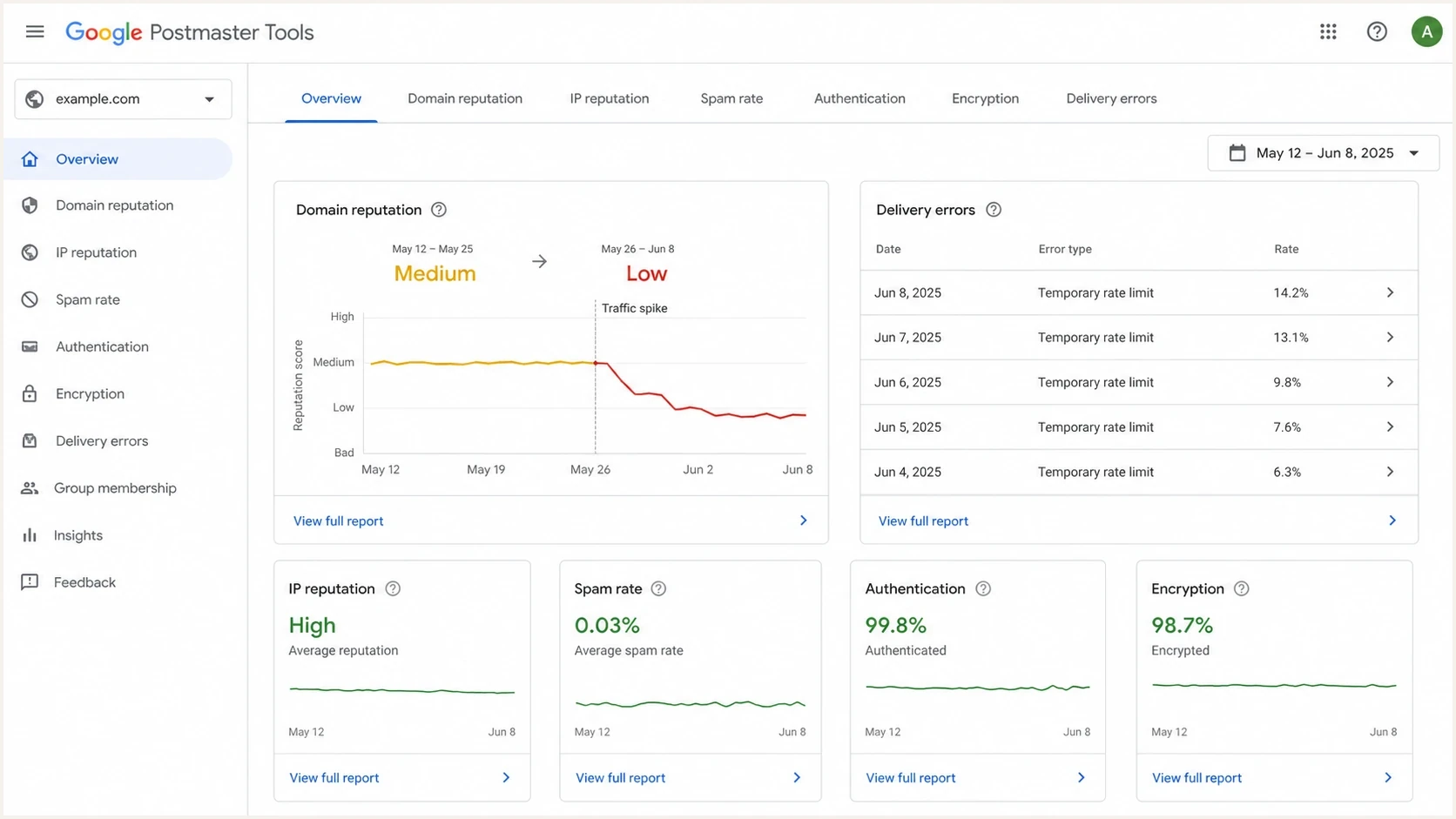
Task: Click the IP reputation sparkline chart
Action: [401, 691]
